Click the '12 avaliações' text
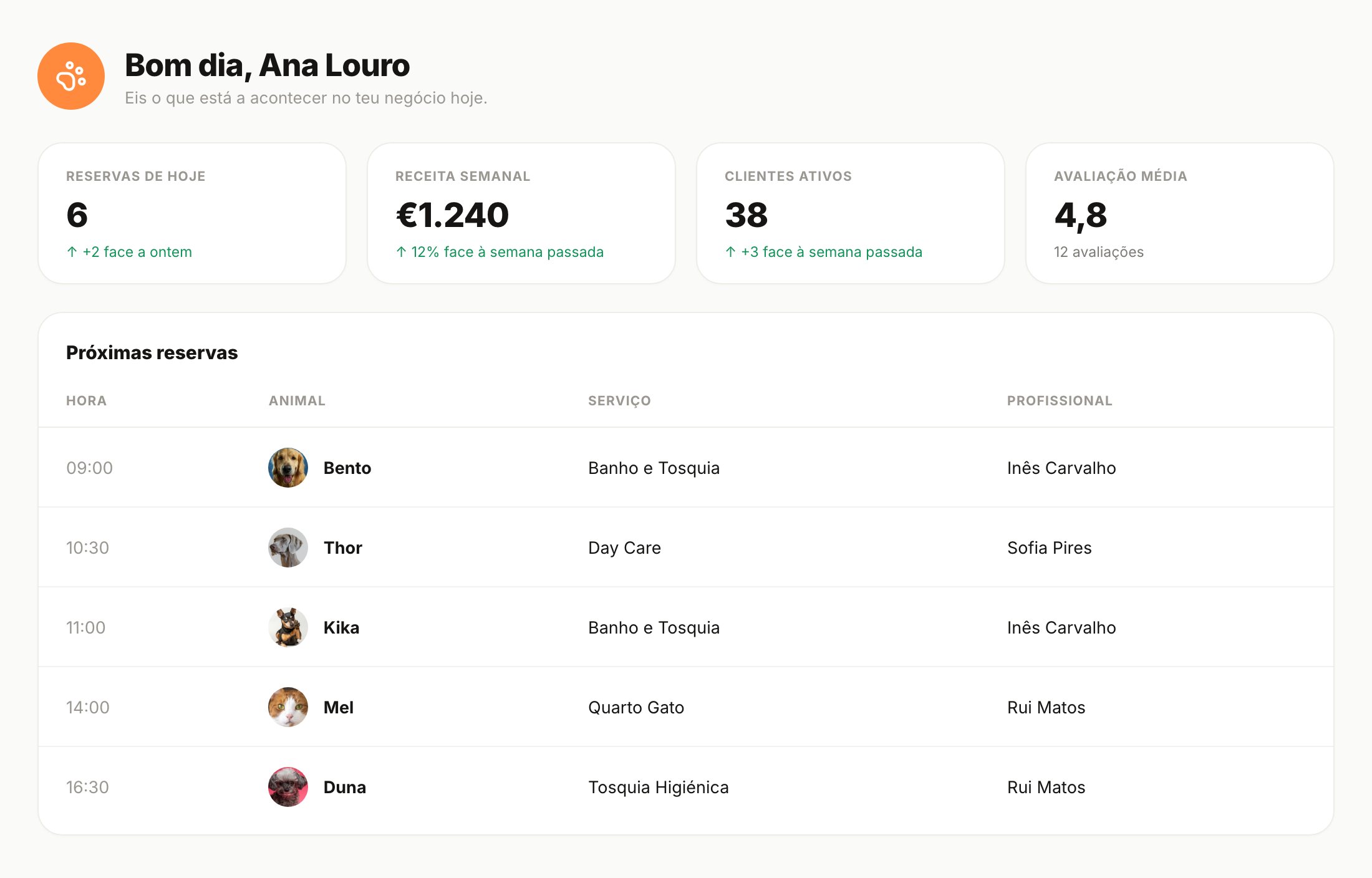This screenshot has height=878, width=1372. coord(1099,252)
